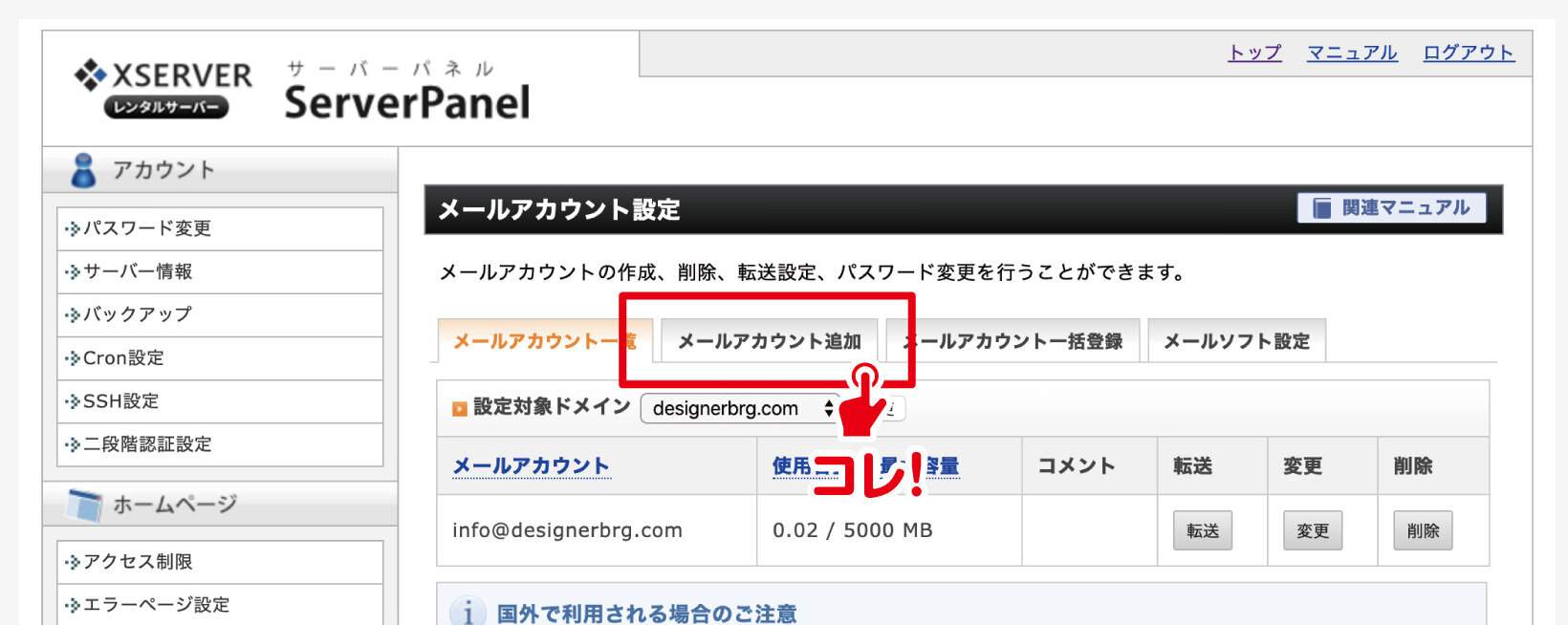Image resolution: width=1568 pixels, height=625 pixels.
Task: Open the マニュアル link in header
Action: pyautogui.click(x=1352, y=53)
